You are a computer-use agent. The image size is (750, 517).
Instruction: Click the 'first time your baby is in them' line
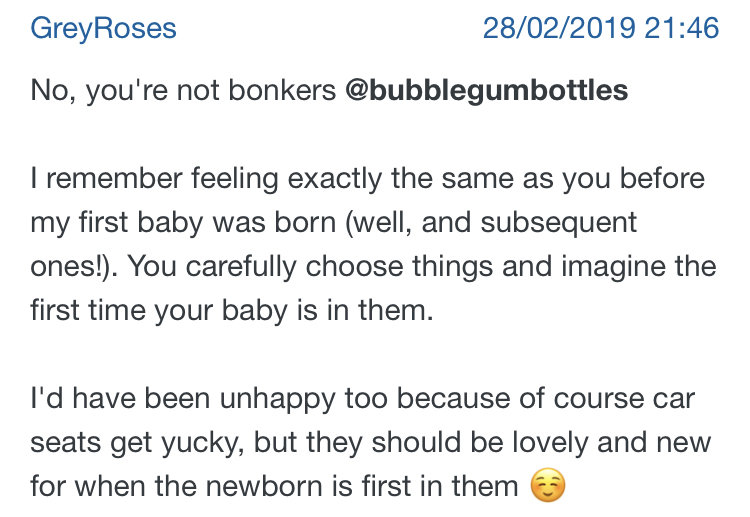pyautogui.click(x=232, y=310)
